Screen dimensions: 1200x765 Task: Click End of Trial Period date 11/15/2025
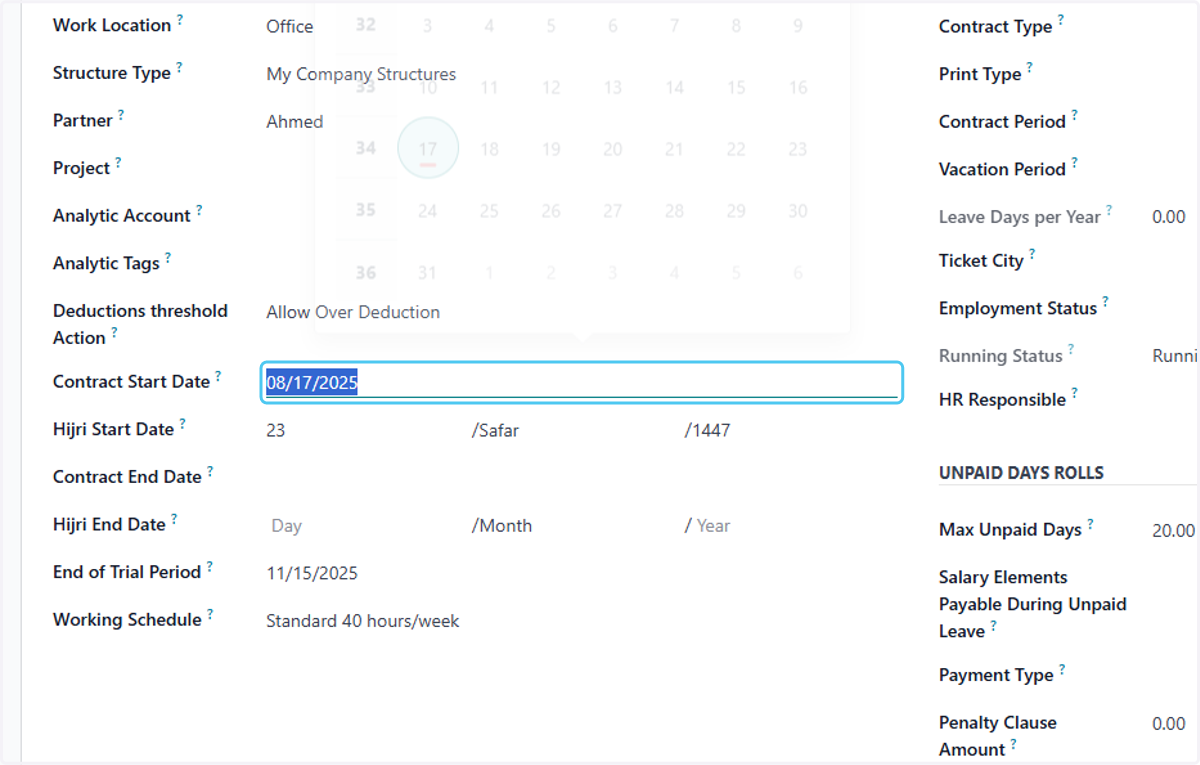312,574
